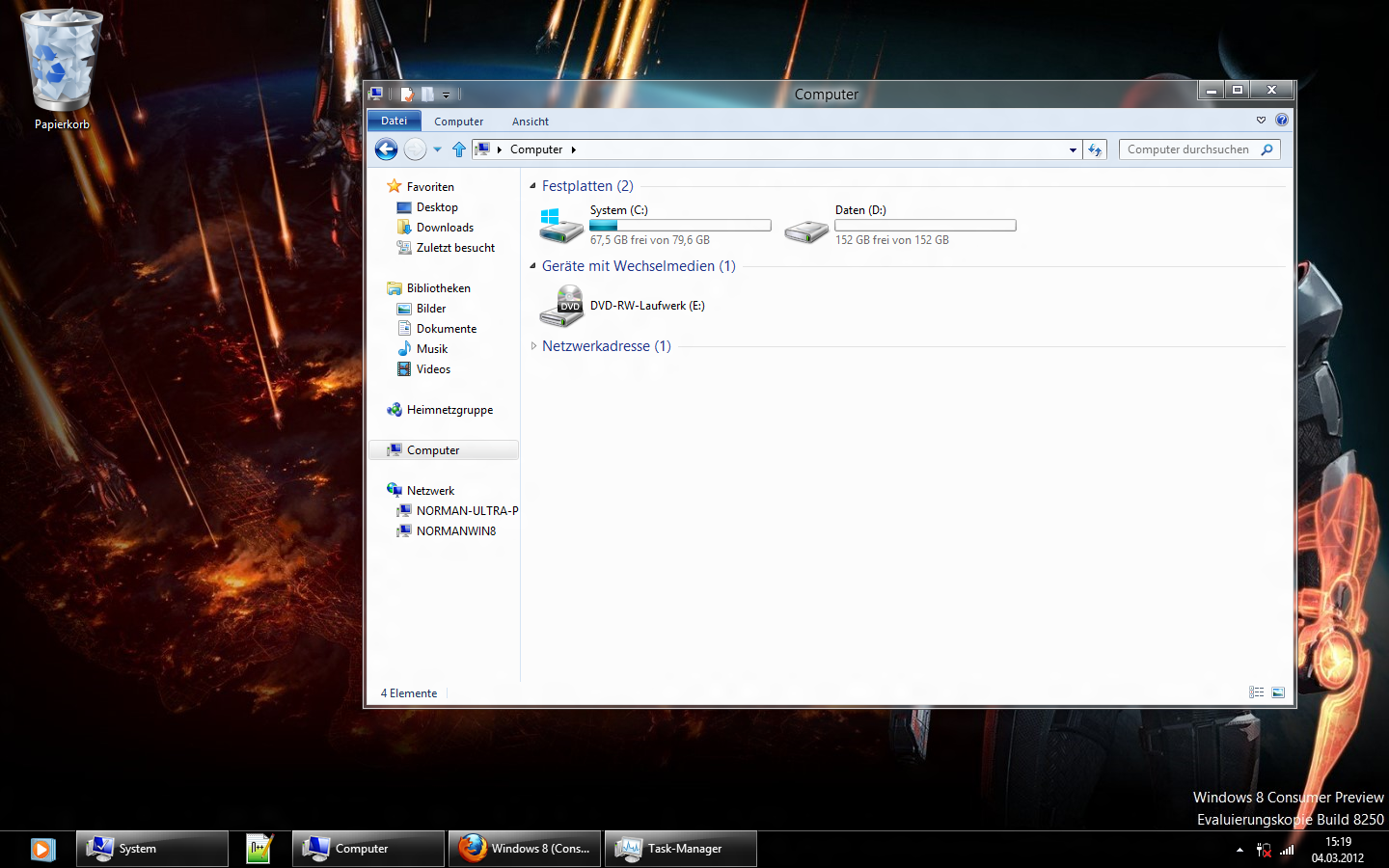Refresh the Computer view
The height and width of the screenshot is (868, 1389).
(1095, 149)
